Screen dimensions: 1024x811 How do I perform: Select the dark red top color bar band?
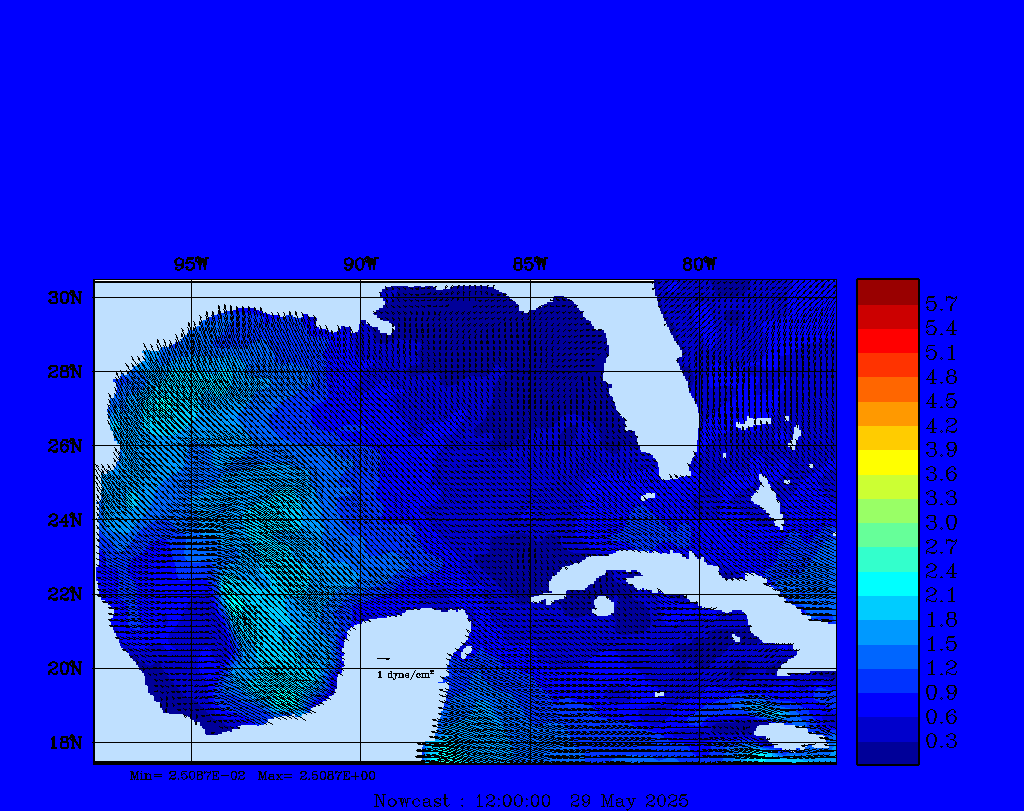pyautogui.click(x=887, y=292)
